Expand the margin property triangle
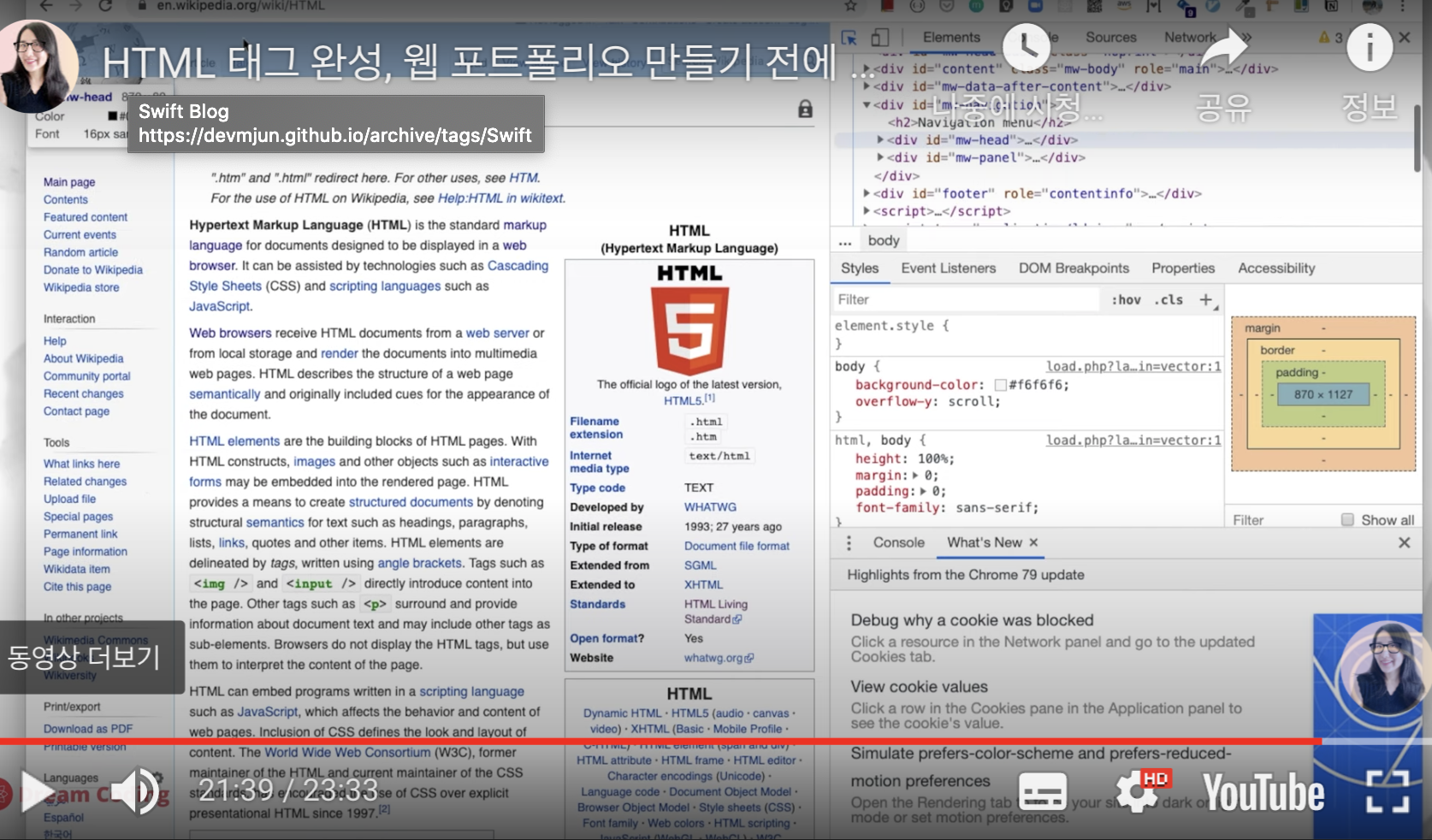The height and width of the screenshot is (840, 1432). [x=916, y=476]
